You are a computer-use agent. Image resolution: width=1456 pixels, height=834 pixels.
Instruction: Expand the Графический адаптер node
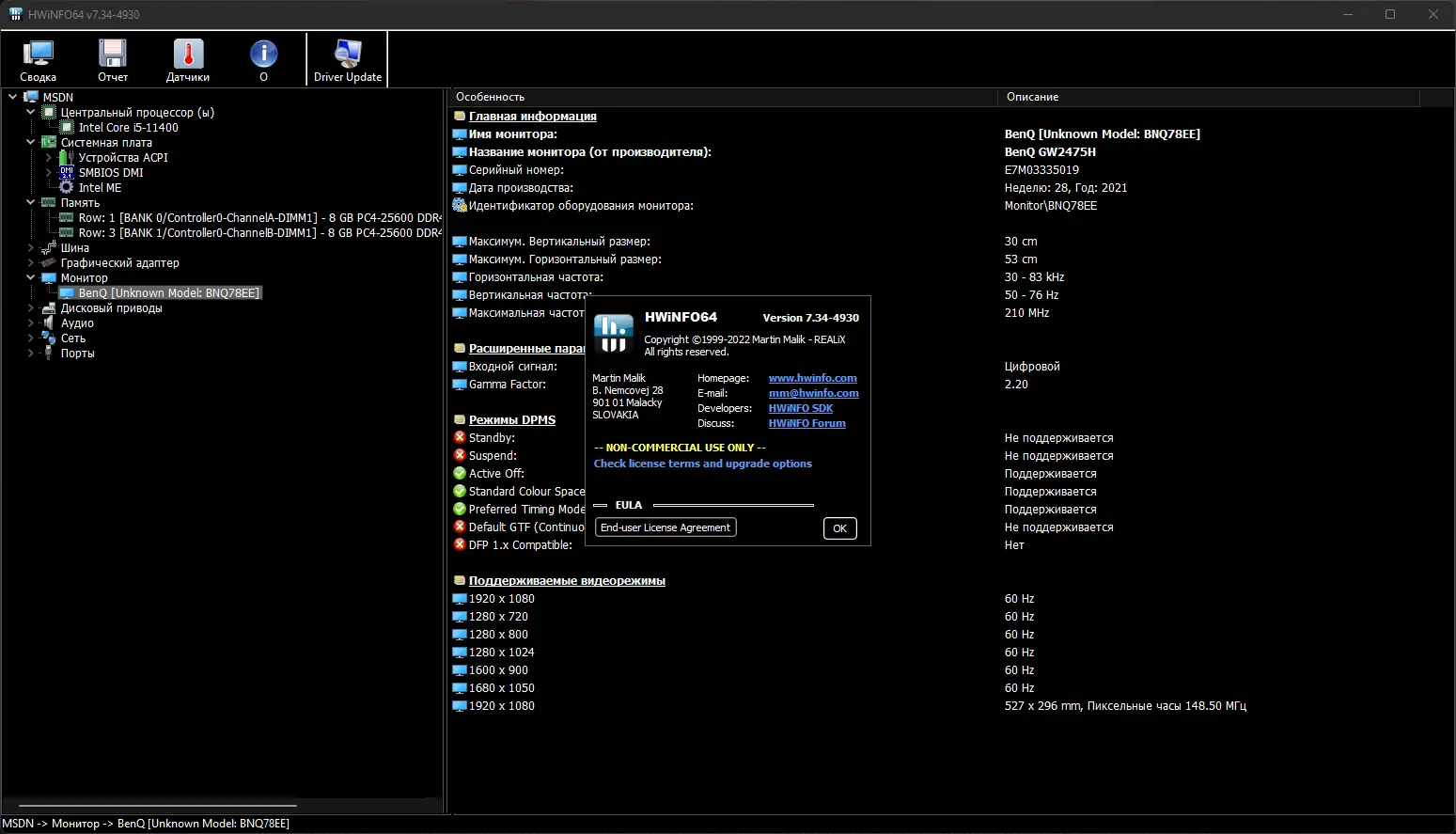30,263
